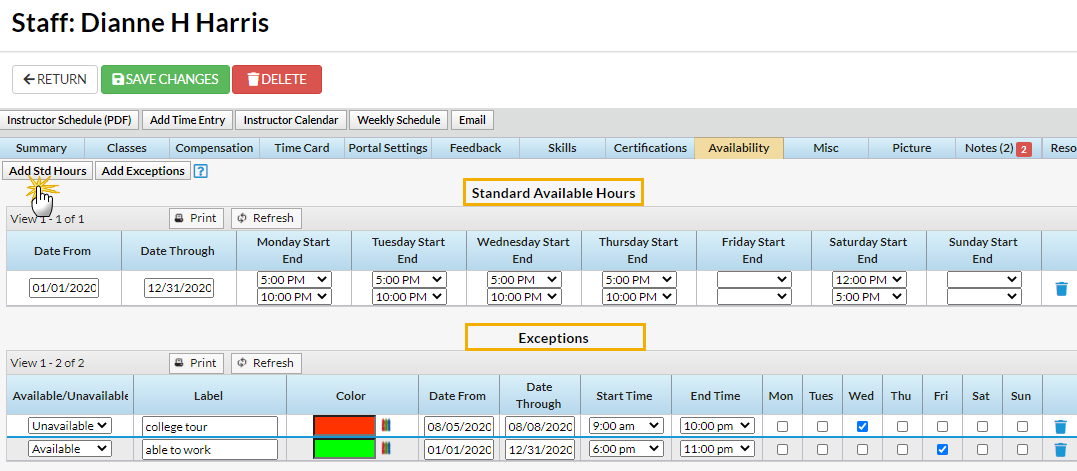1077x471 pixels.
Task: Check Mon for college tour exception
Action: (782, 426)
